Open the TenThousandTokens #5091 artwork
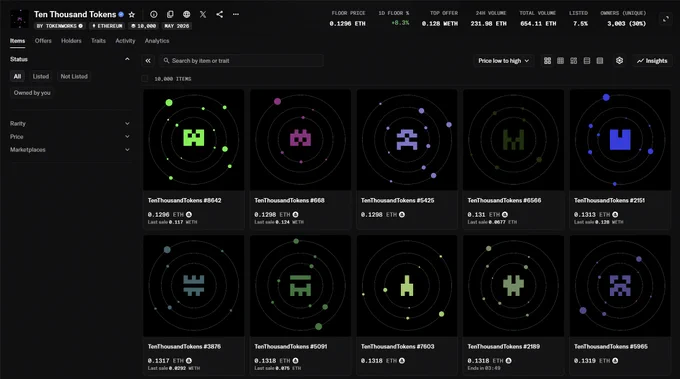Viewport: 680px width, 379px height. (x=300, y=286)
